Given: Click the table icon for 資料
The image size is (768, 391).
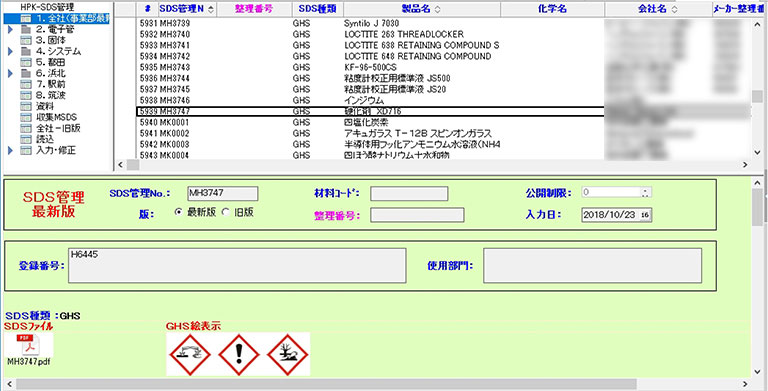Looking at the screenshot, I should tap(26, 106).
